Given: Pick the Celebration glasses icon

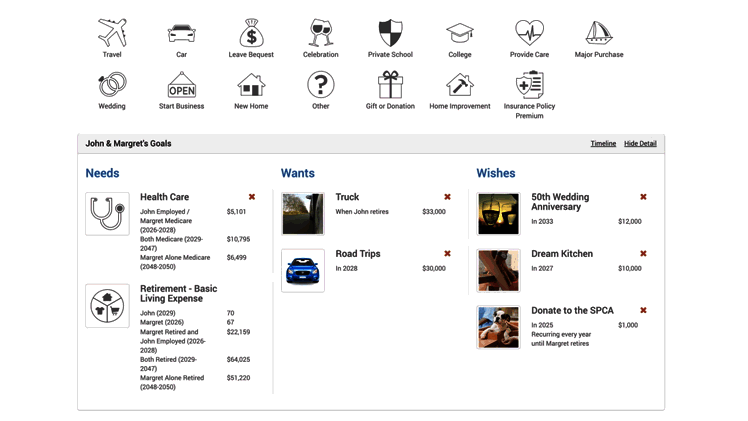Looking at the screenshot, I should click(321, 32).
